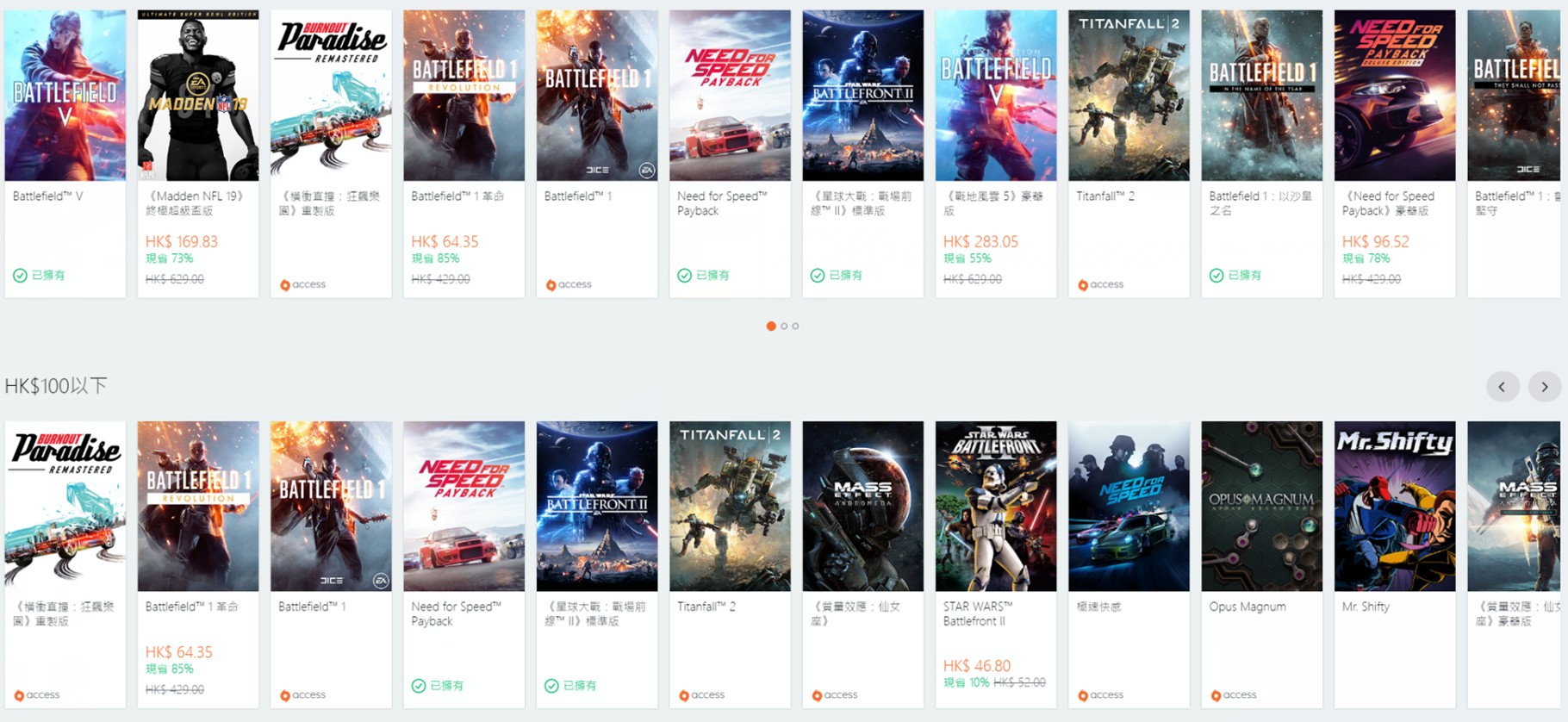1568x722 pixels.
Task: Click the STAR WARS Battlefront II title
Action: [978, 613]
